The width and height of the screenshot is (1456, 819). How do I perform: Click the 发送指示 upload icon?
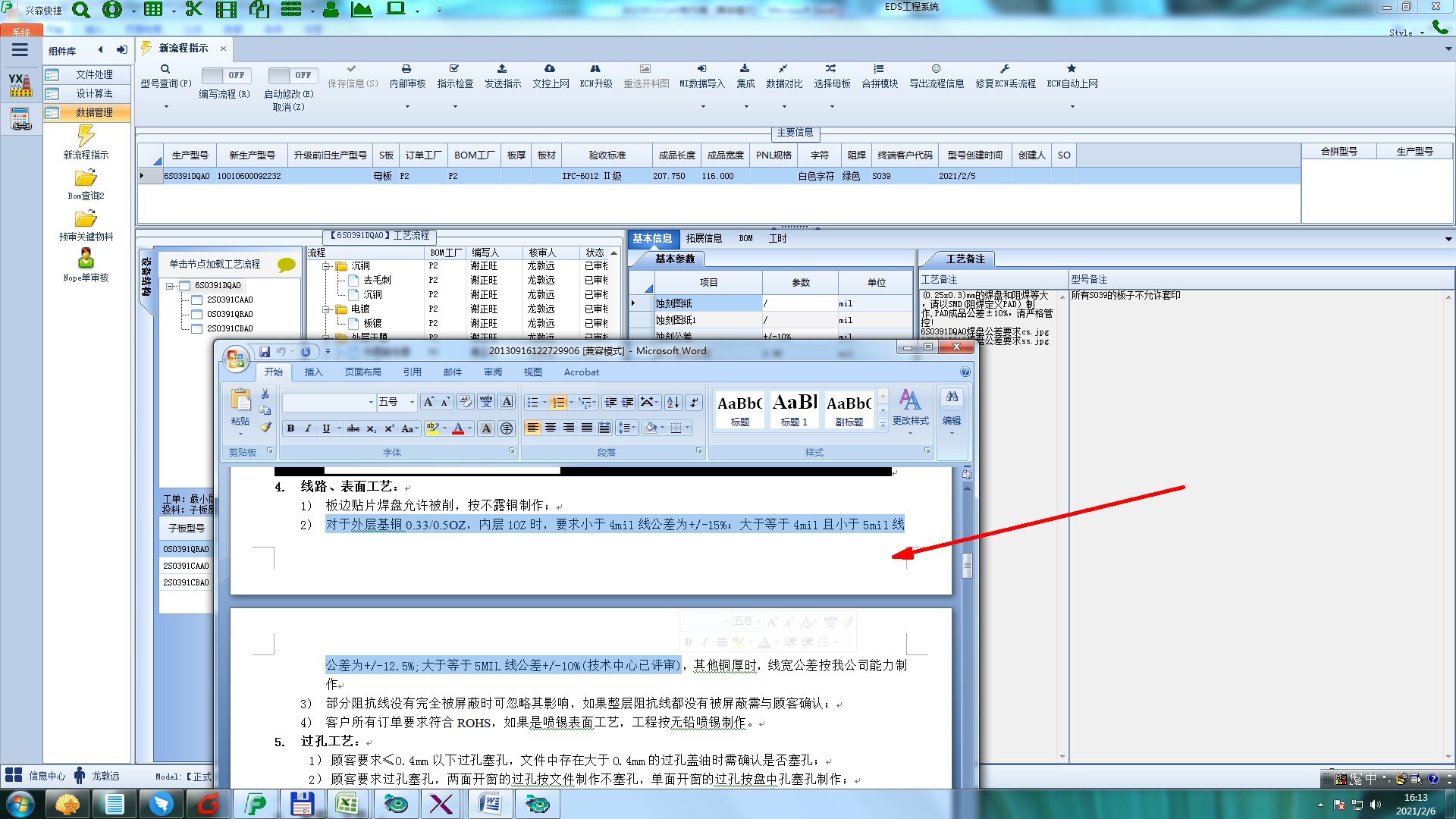click(x=502, y=69)
